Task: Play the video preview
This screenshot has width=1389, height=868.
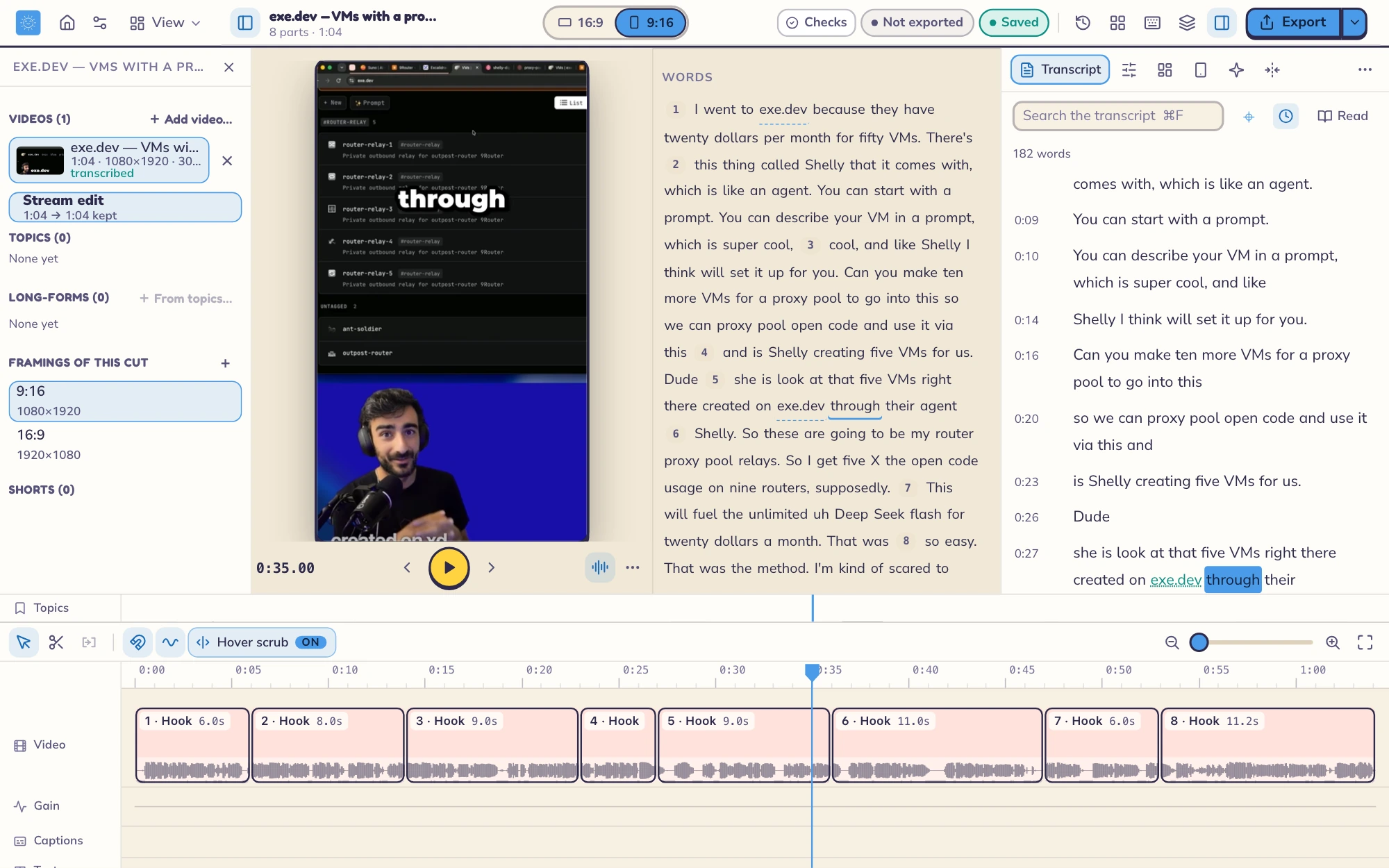Action: click(x=449, y=568)
